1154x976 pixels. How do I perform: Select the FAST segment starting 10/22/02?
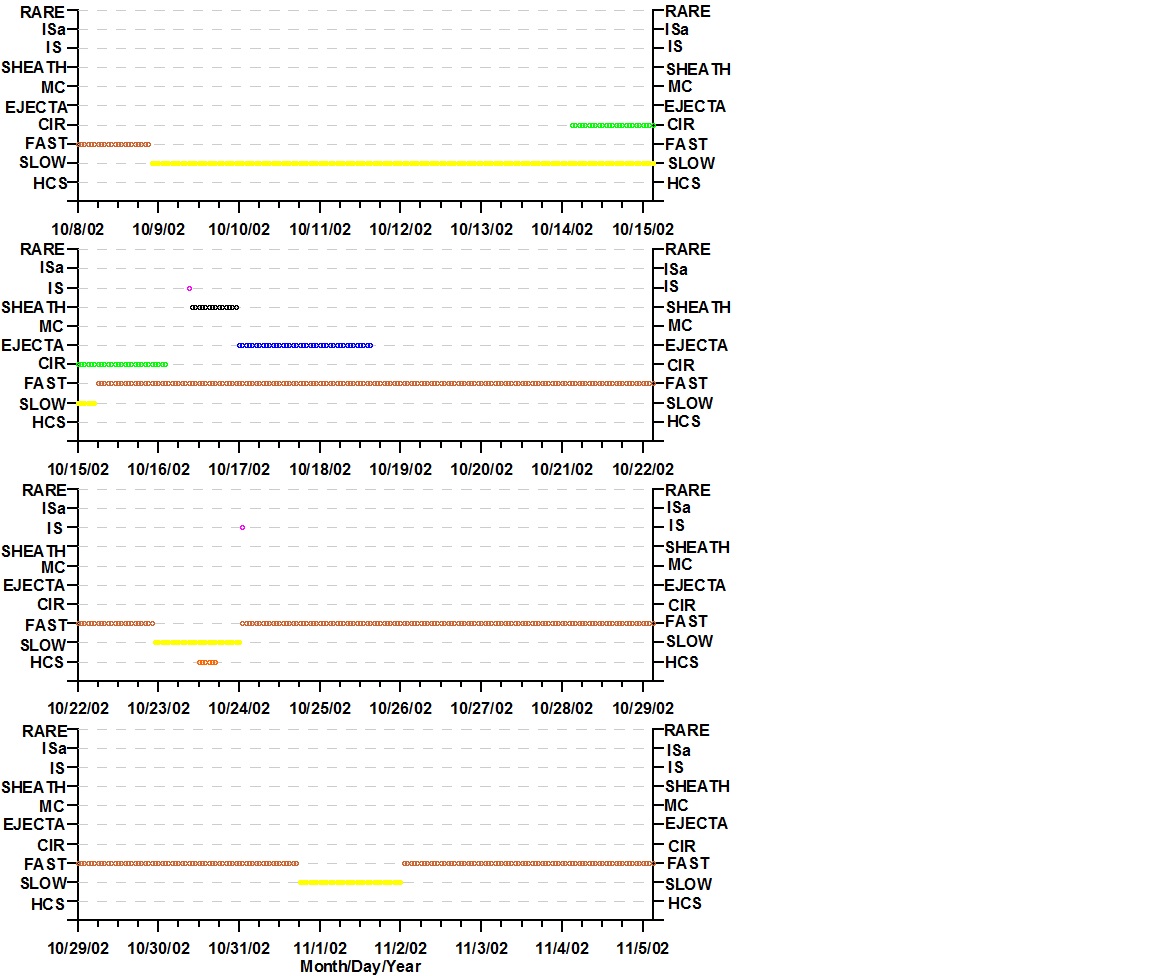click(116, 623)
